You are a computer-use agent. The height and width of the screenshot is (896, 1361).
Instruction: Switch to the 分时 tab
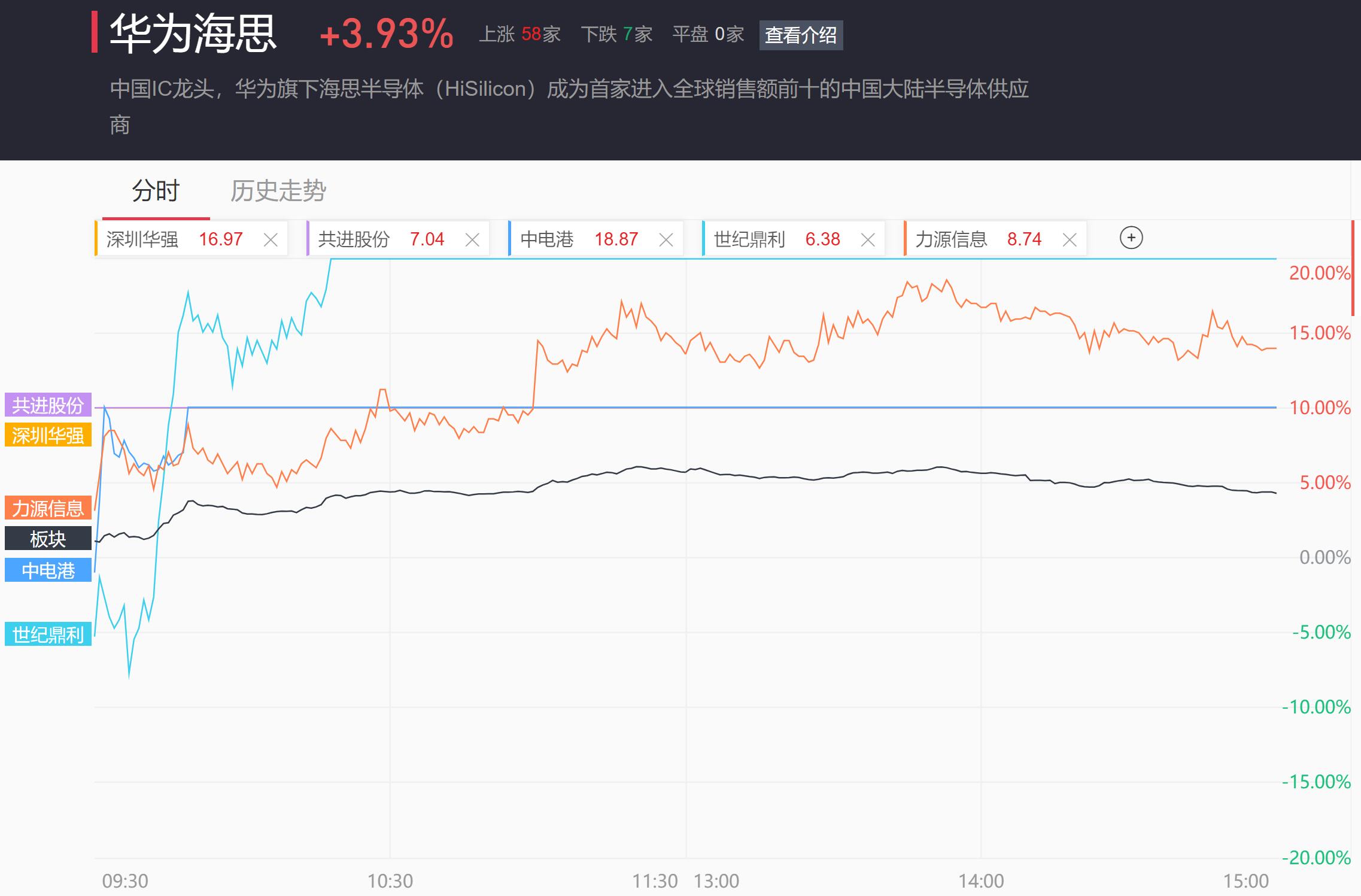pyautogui.click(x=156, y=192)
